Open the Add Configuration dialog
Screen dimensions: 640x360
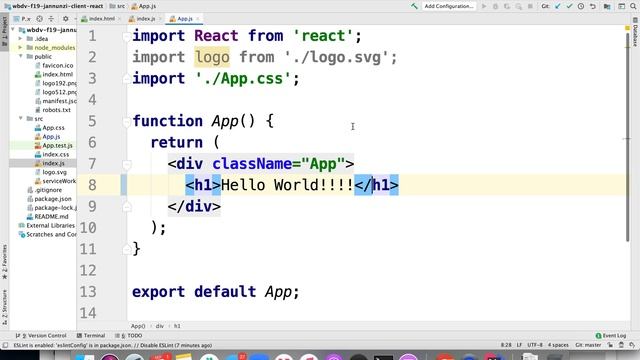click(x=449, y=6)
